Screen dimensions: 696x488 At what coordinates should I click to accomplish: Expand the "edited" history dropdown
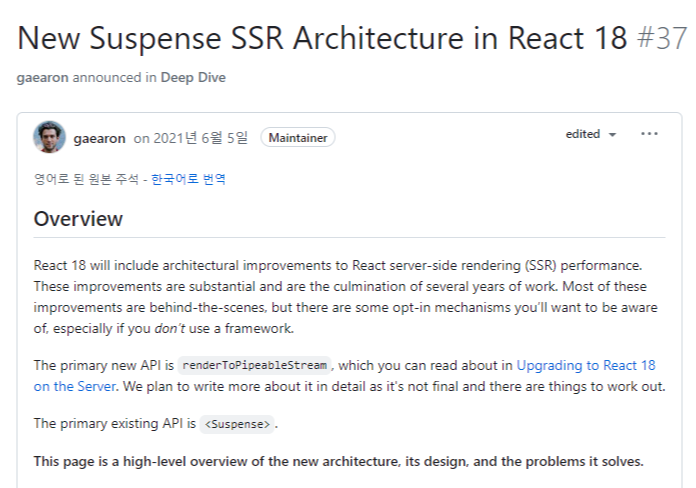(591, 134)
